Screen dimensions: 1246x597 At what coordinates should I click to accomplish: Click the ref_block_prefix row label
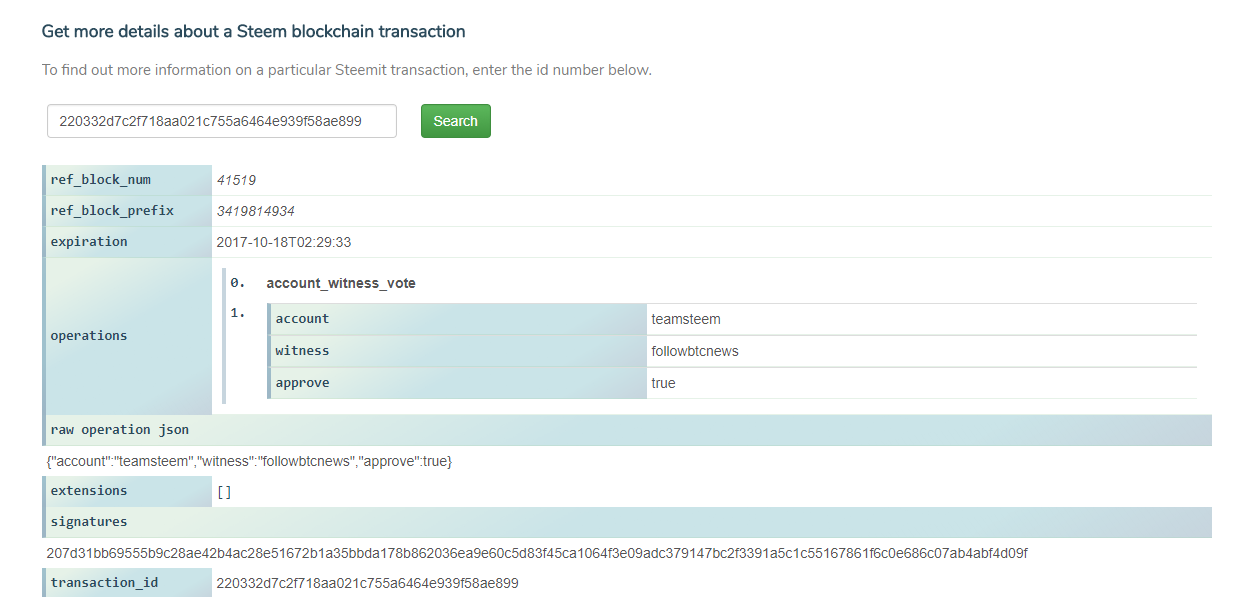112,211
